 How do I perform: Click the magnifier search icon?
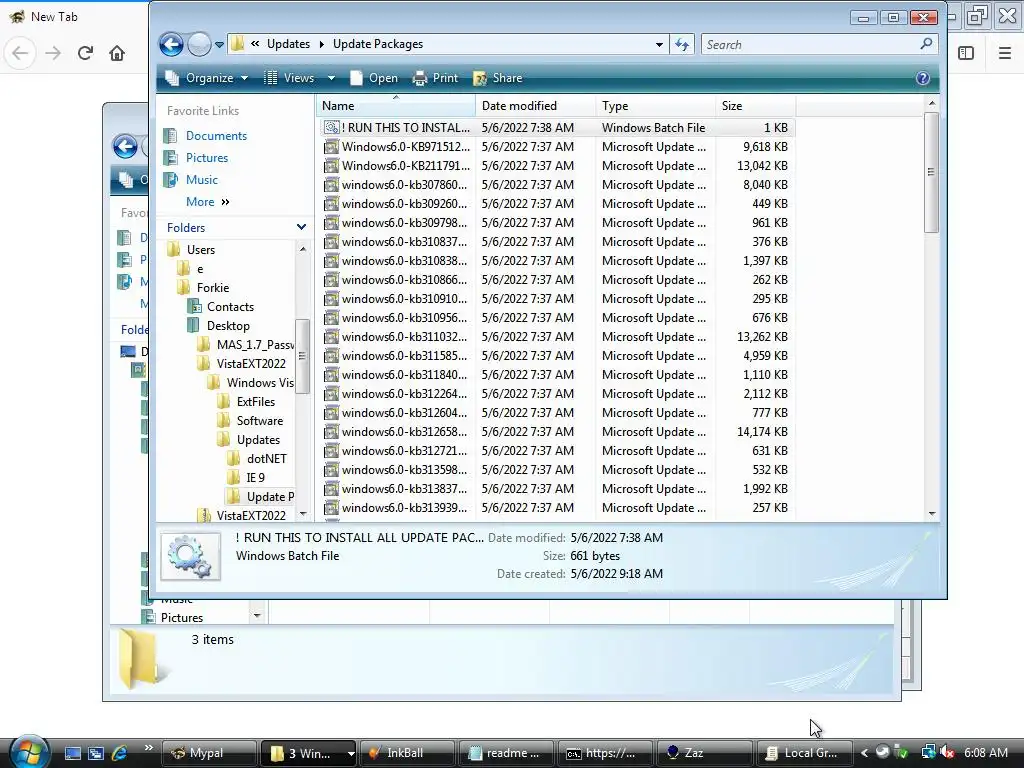(926, 44)
